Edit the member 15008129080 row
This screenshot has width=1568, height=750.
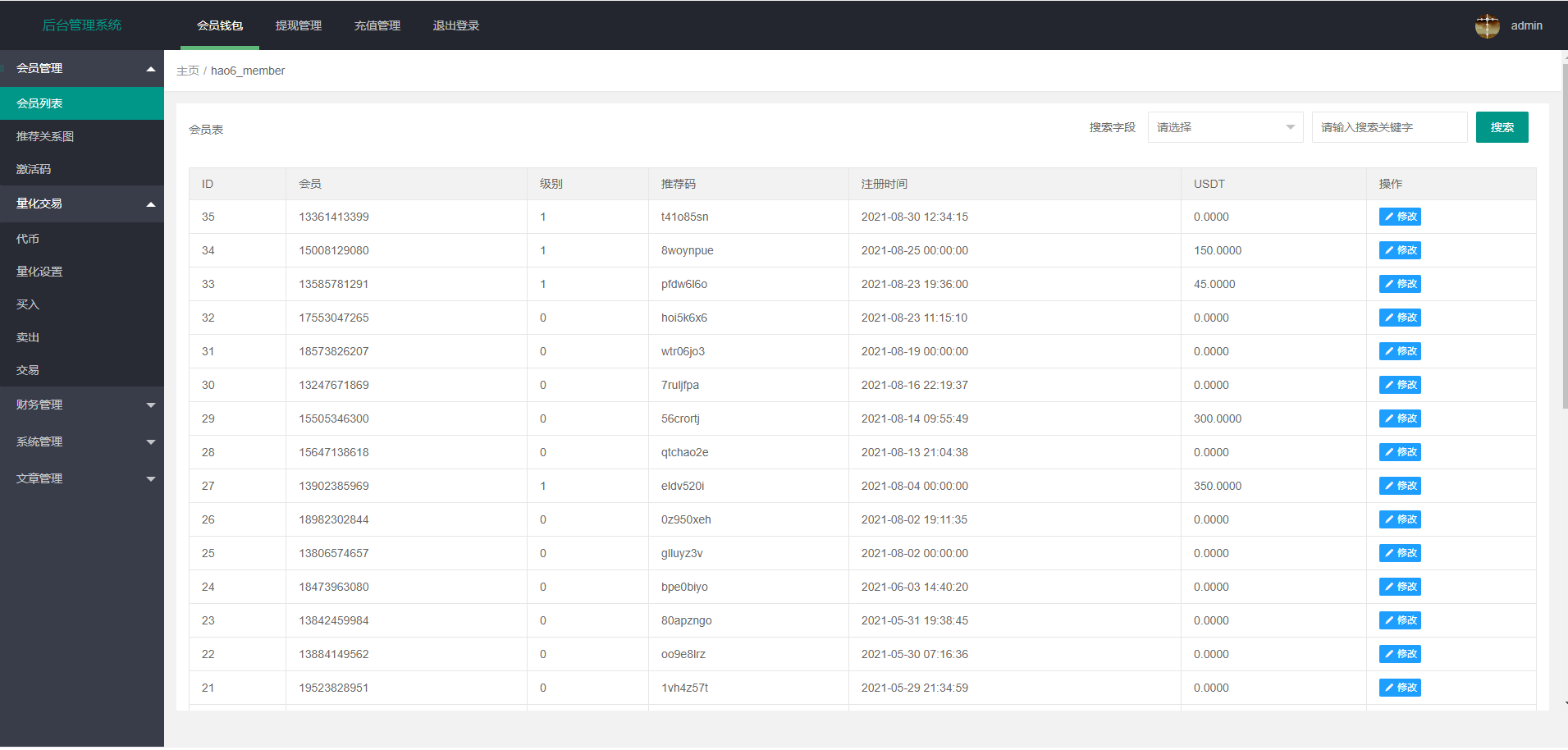[x=1399, y=250]
